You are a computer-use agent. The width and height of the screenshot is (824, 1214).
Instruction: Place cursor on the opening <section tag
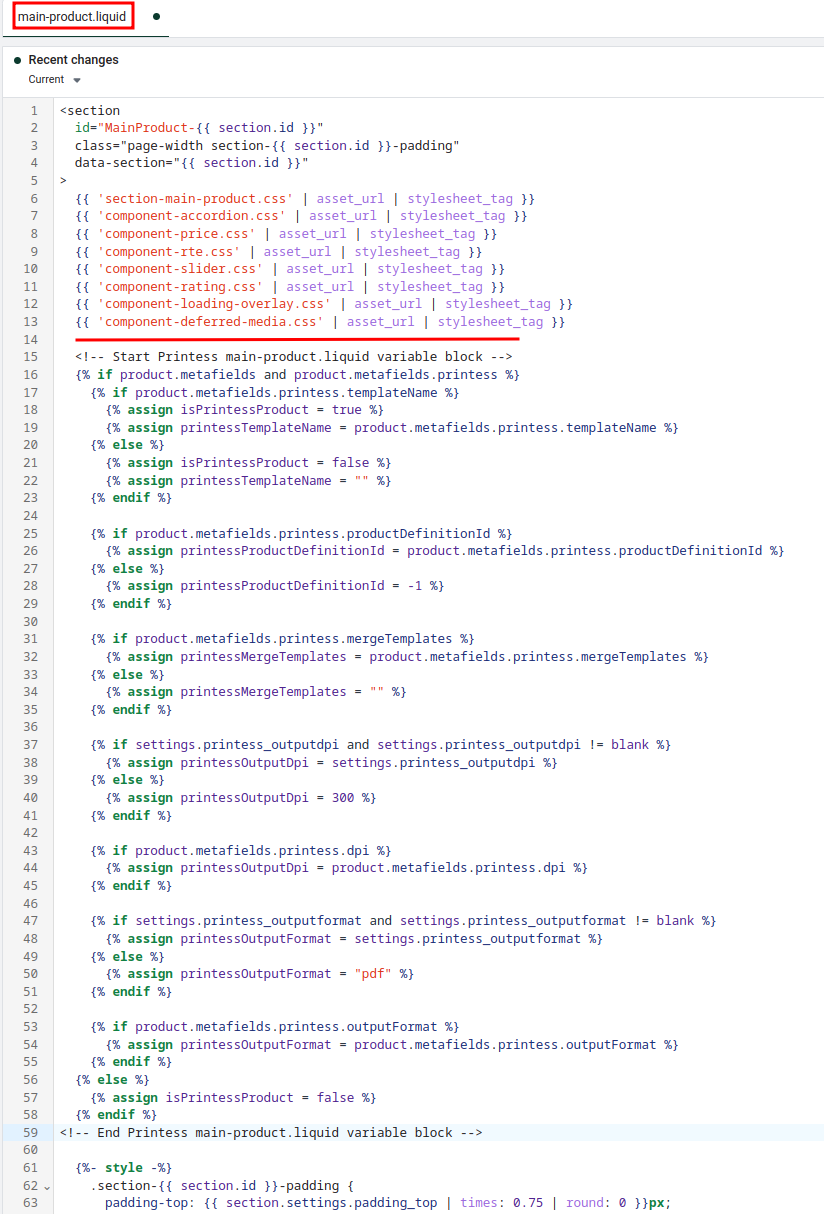pyautogui.click(x=89, y=110)
